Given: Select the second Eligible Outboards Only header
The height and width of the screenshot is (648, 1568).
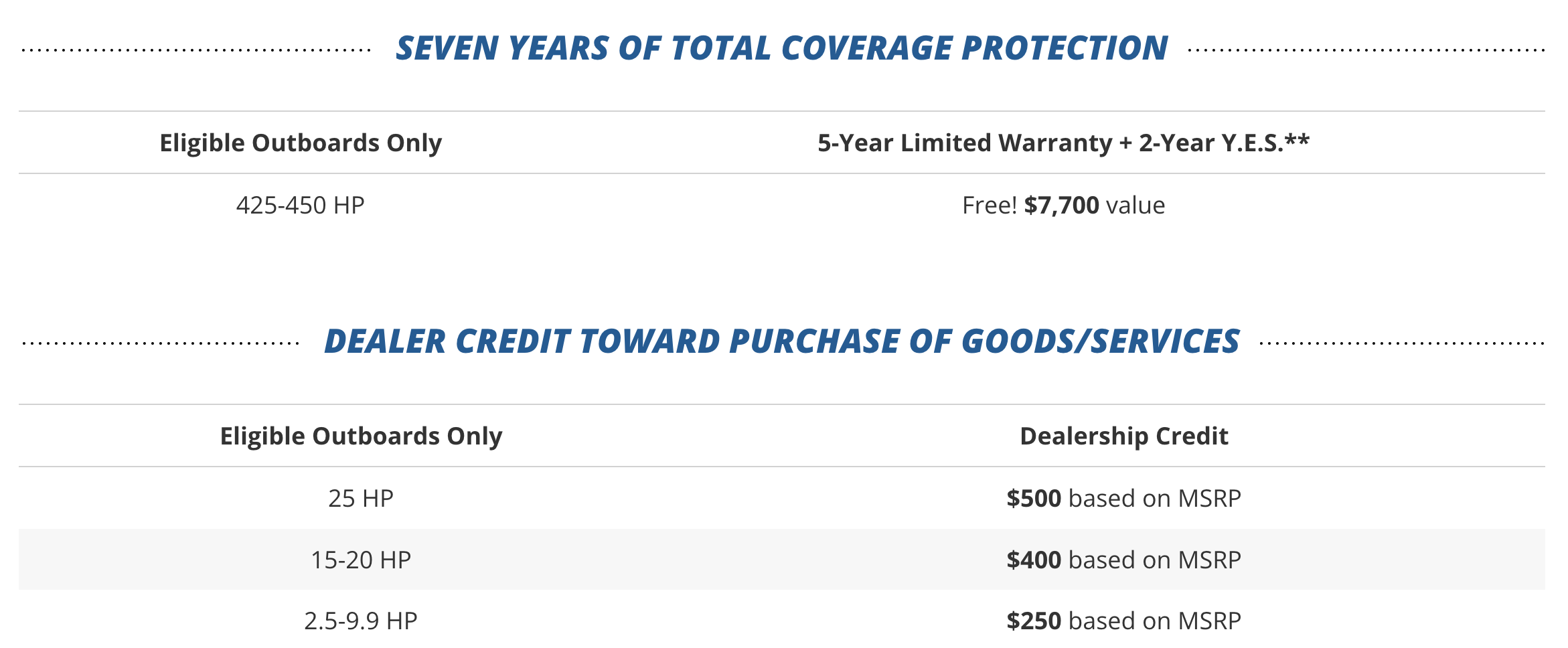Looking at the screenshot, I should [x=361, y=436].
